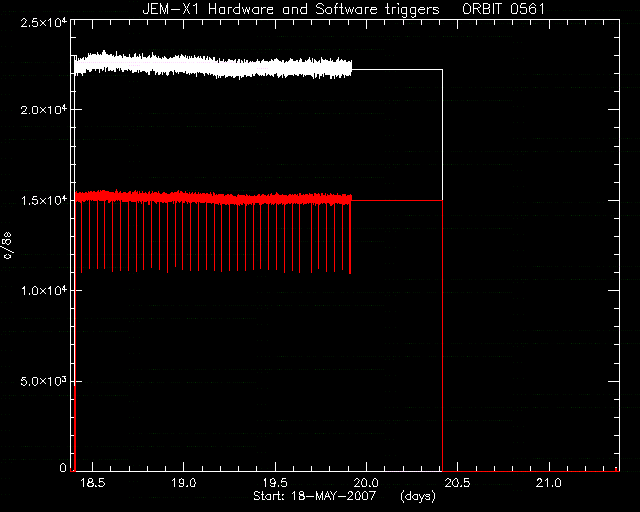Click the white noisy hardware trigger curve
This screenshot has width=640, height=512.
tap(212, 65)
